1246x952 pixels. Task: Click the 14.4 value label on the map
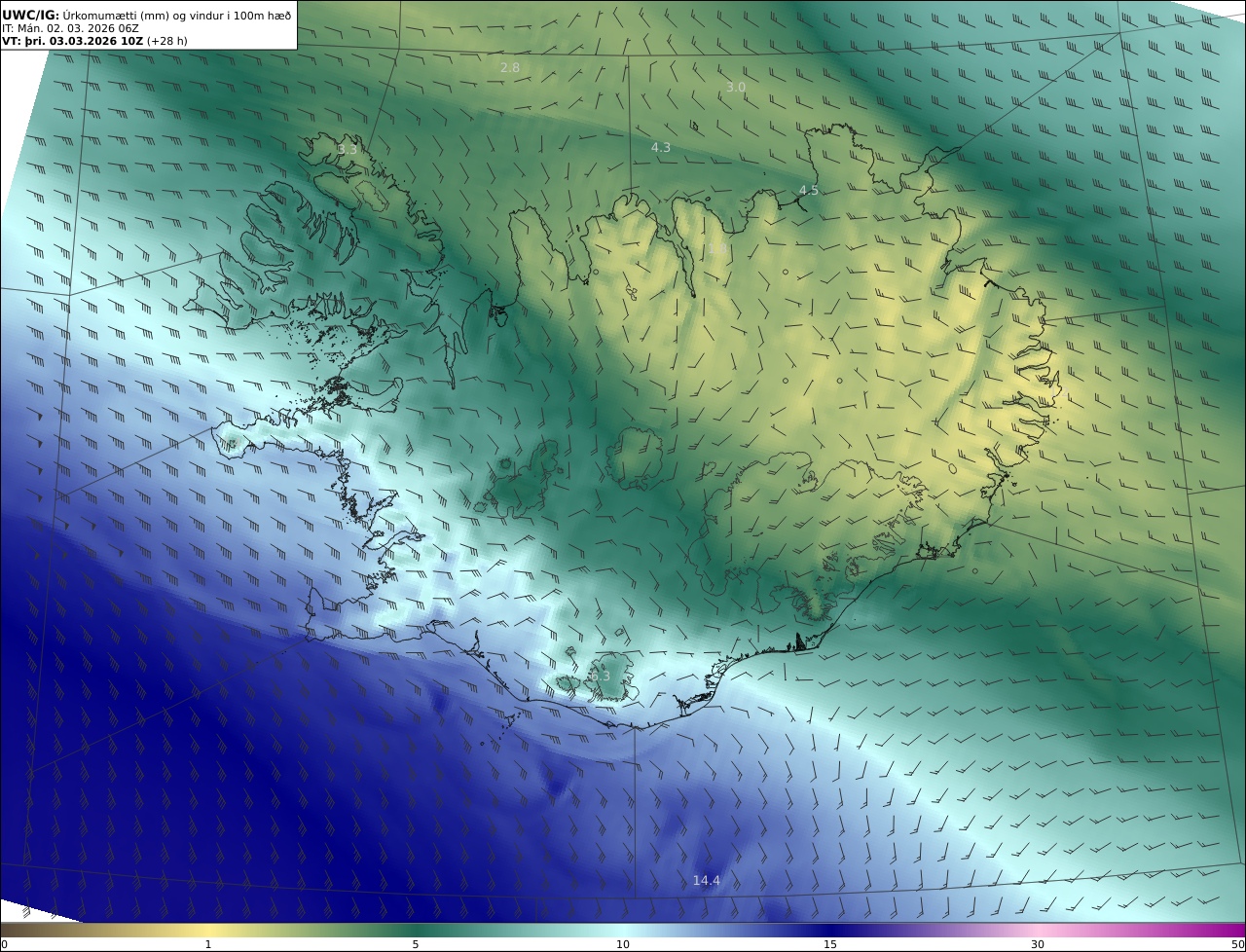(707, 880)
